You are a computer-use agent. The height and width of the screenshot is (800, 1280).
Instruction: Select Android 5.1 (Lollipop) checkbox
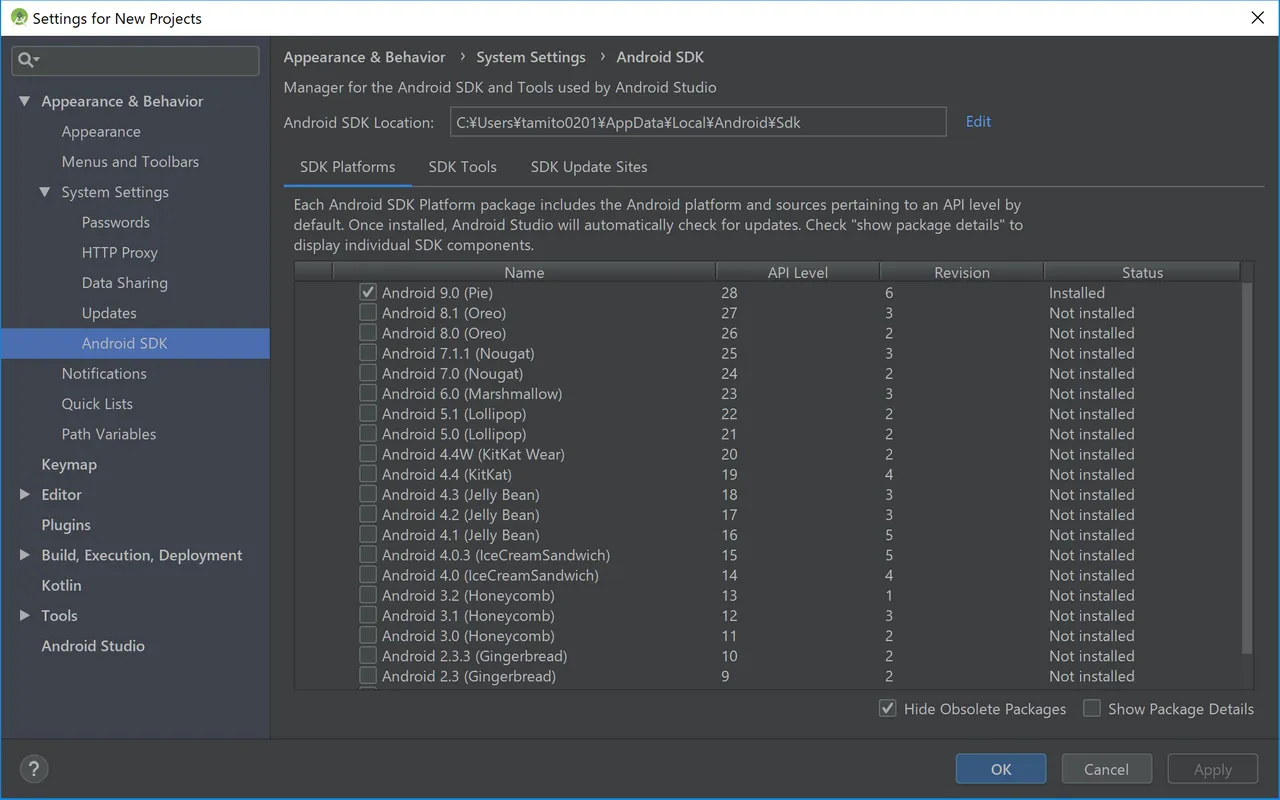point(368,414)
